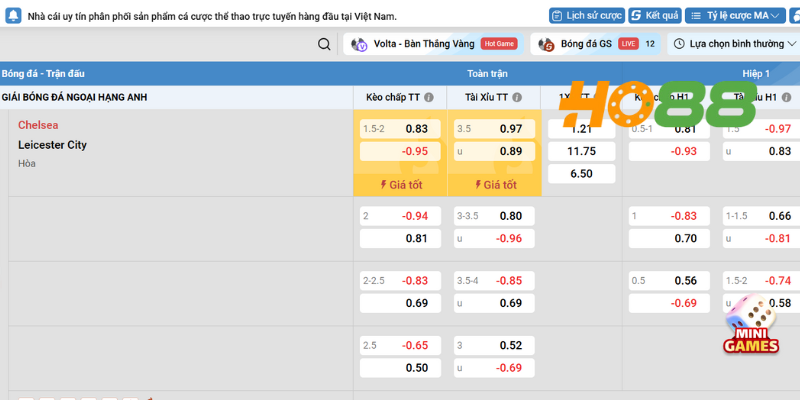Open Bóng đá GS live section
Image resolution: width=800 pixels, height=400 pixels.
click(x=595, y=44)
